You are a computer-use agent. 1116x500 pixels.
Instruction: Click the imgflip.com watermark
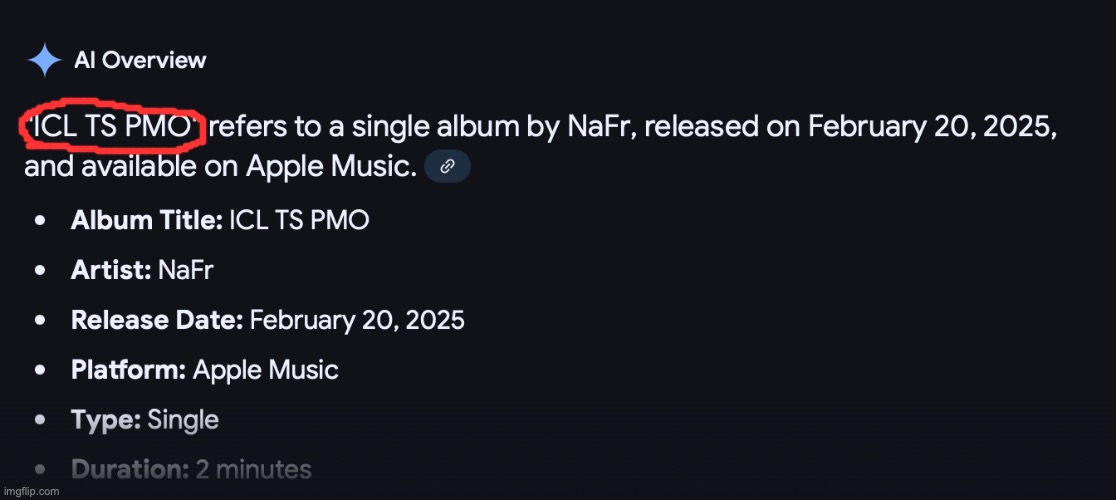pyautogui.click(x=31, y=491)
